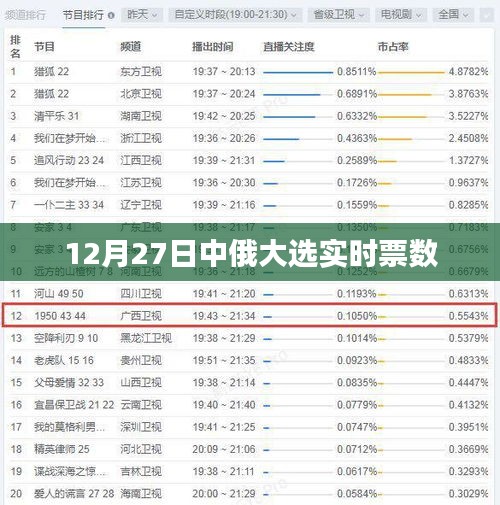
Task: Click the orange share bar for 北京卫视
Action: tap(405, 95)
